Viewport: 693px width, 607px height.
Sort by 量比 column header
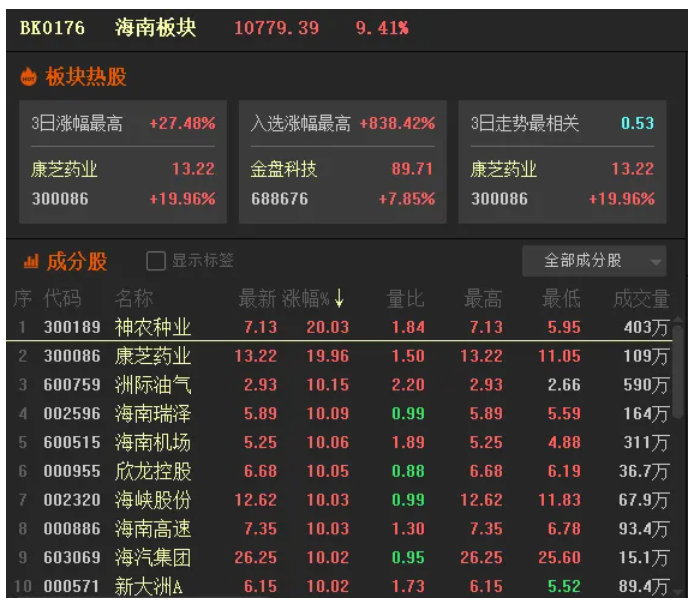pyautogui.click(x=406, y=298)
